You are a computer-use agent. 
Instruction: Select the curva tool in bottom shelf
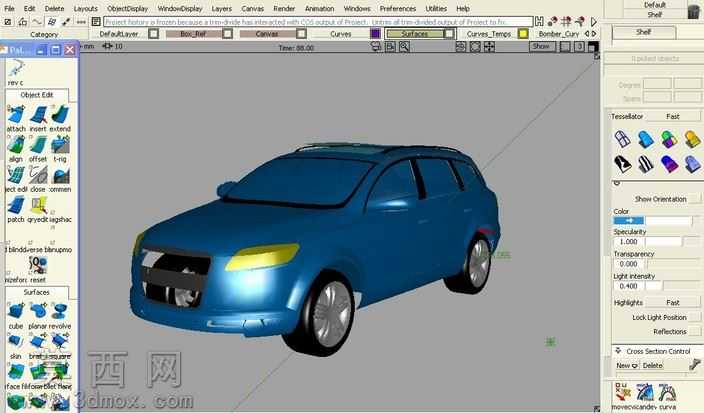click(667, 393)
